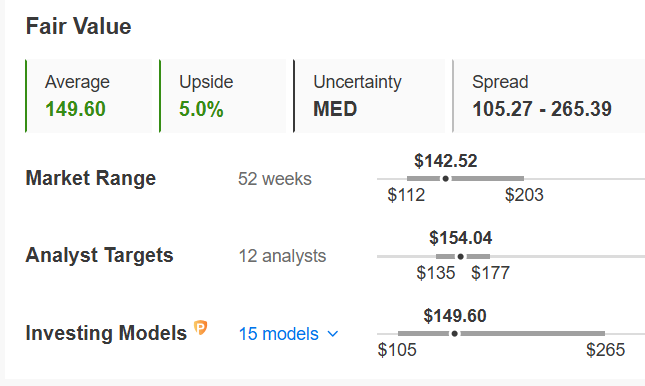
Task: Click the Analyst Targets label
Action: (100, 255)
